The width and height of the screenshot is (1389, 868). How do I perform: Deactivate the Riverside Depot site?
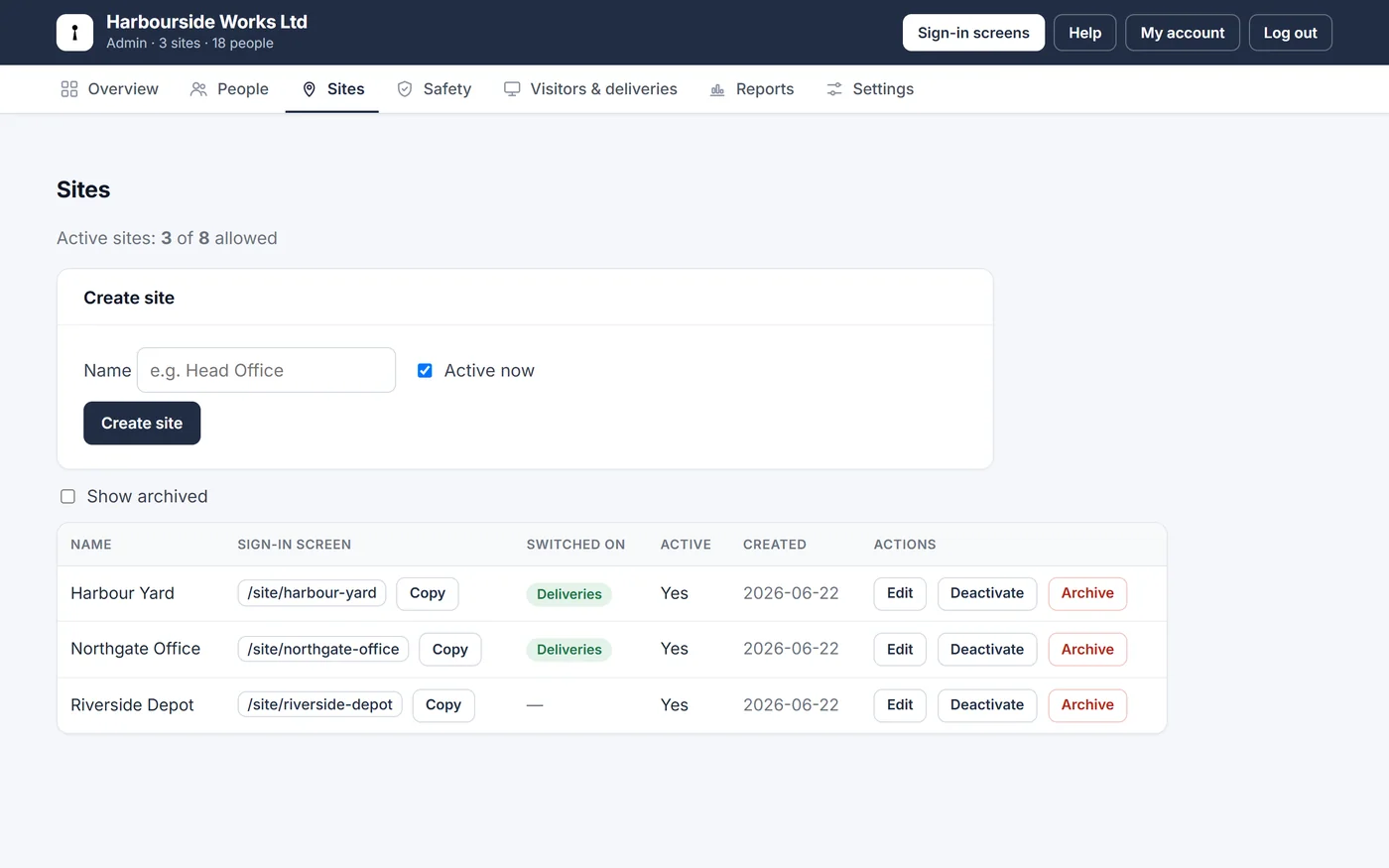[987, 705]
